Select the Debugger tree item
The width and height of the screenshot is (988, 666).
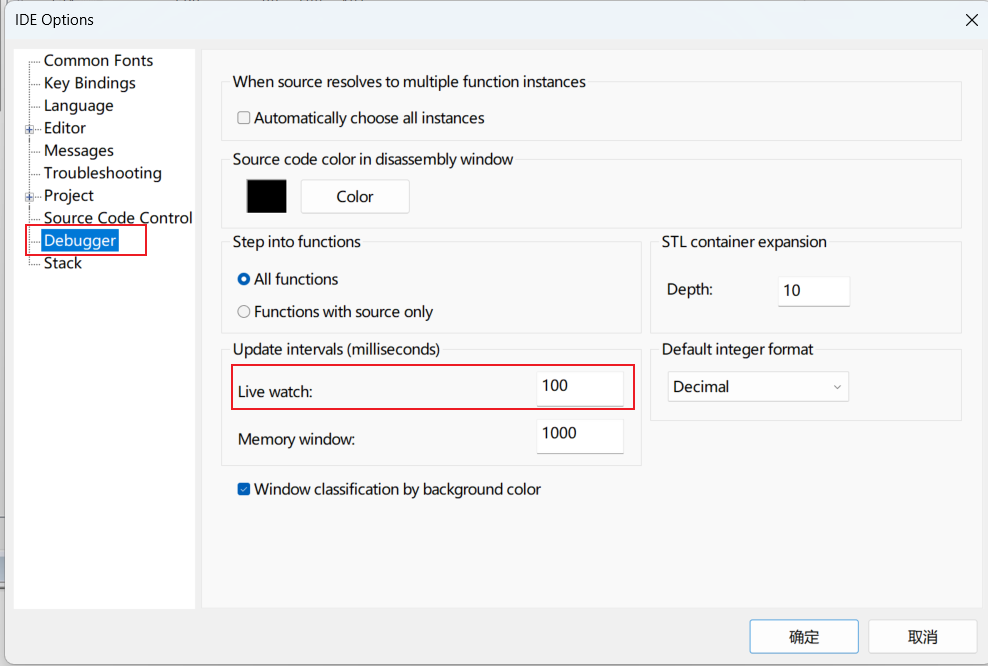tap(80, 240)
